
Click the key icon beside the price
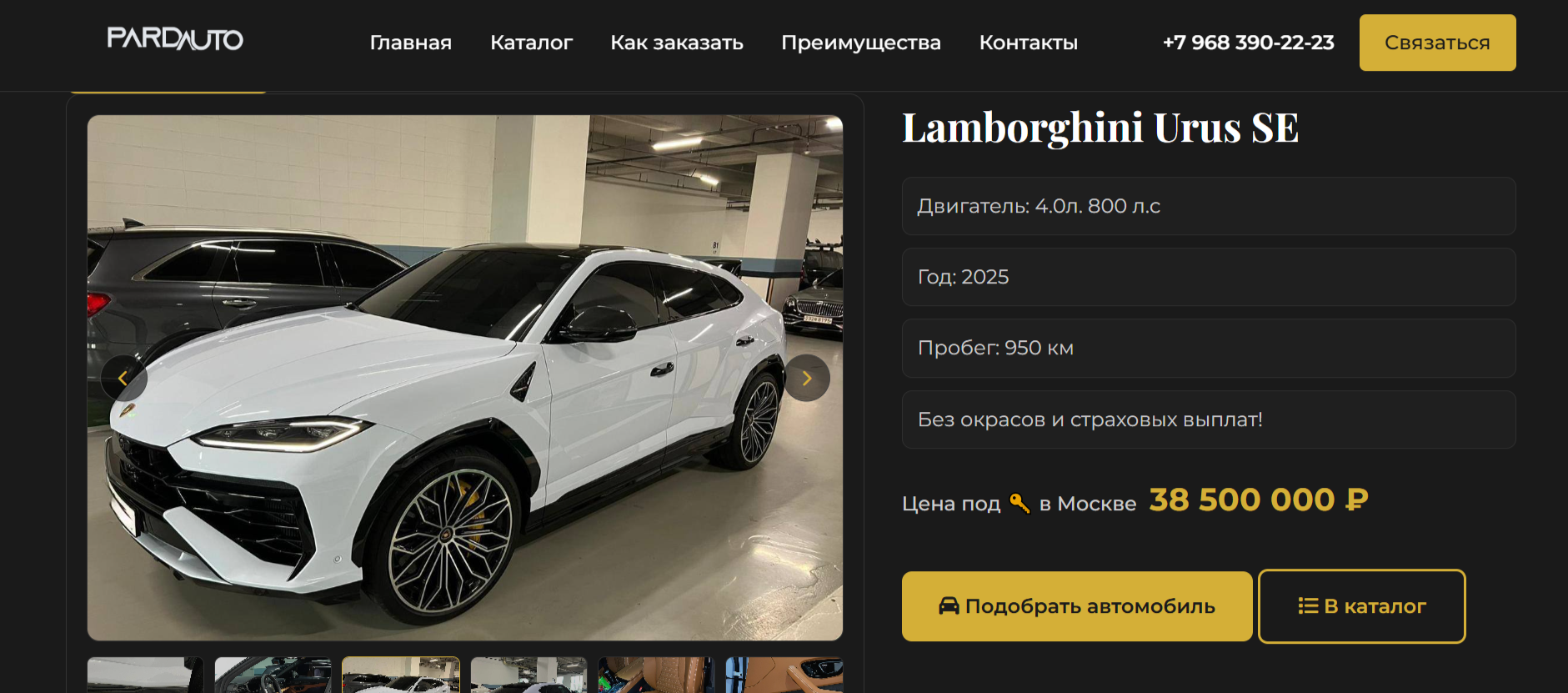(x=1019, y=503)
